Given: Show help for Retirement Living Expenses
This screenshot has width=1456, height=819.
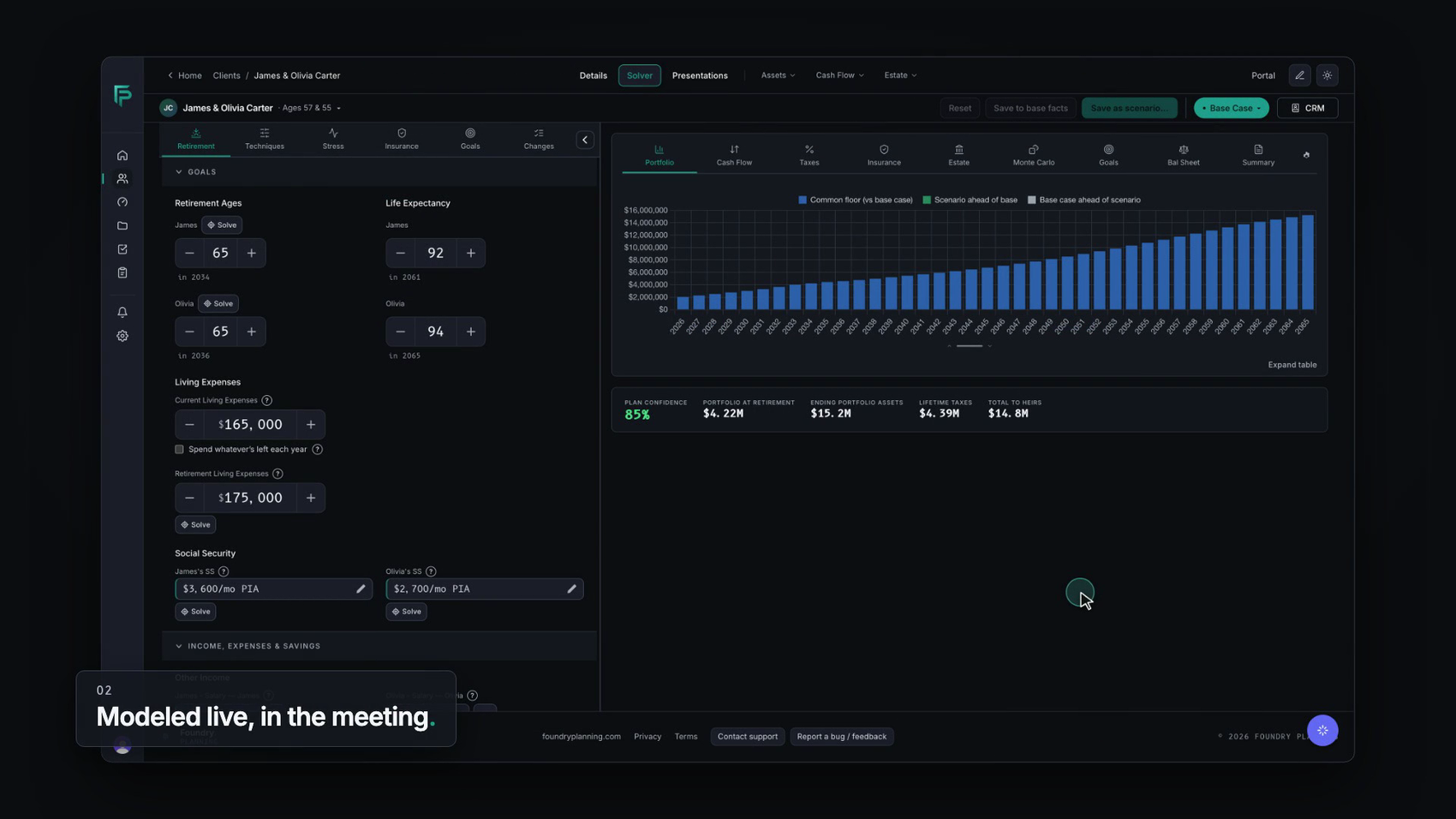Looking at the screenshot, I should [x=277, y=474].
